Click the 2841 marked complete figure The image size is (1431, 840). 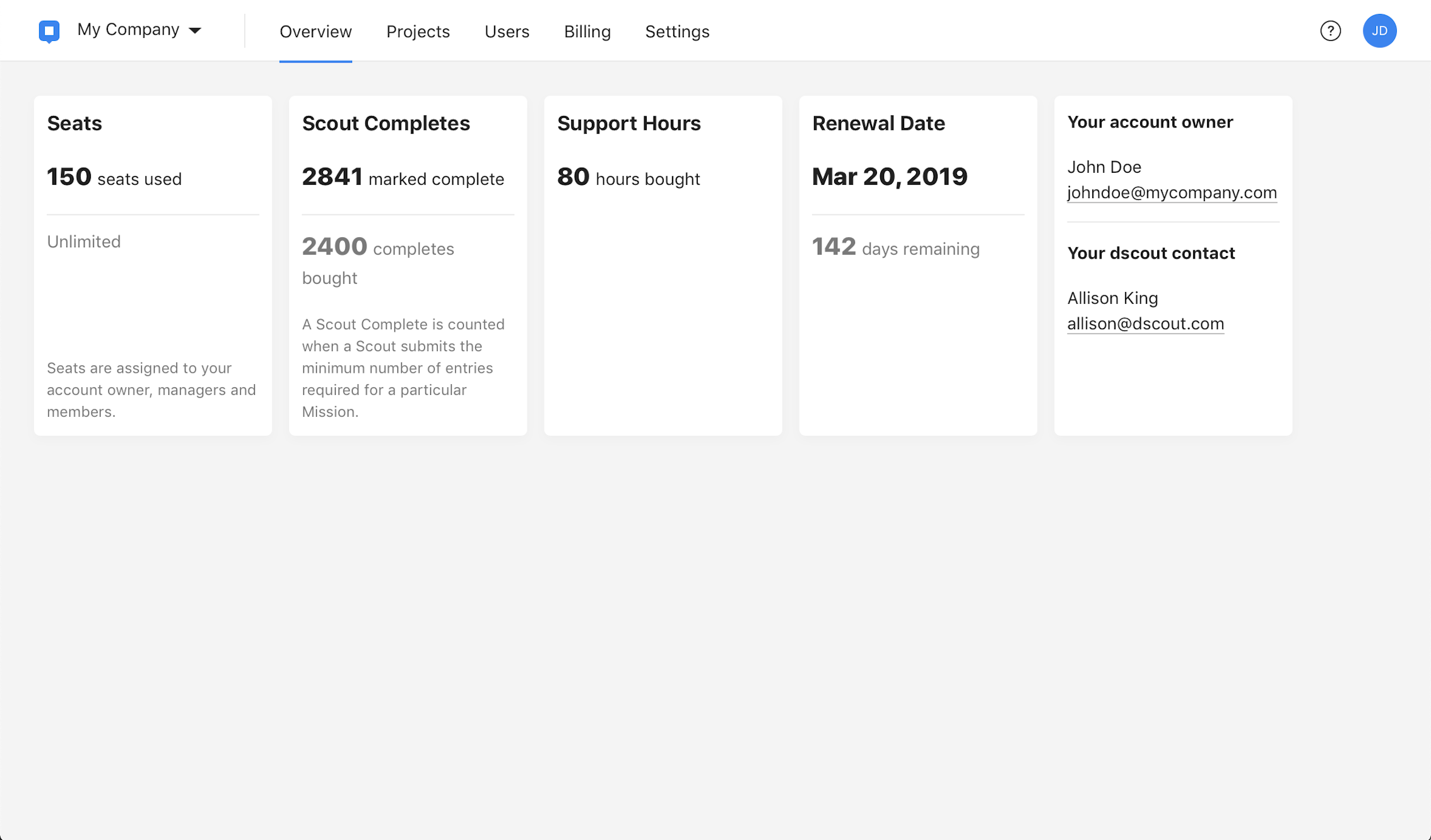[403, 177]
